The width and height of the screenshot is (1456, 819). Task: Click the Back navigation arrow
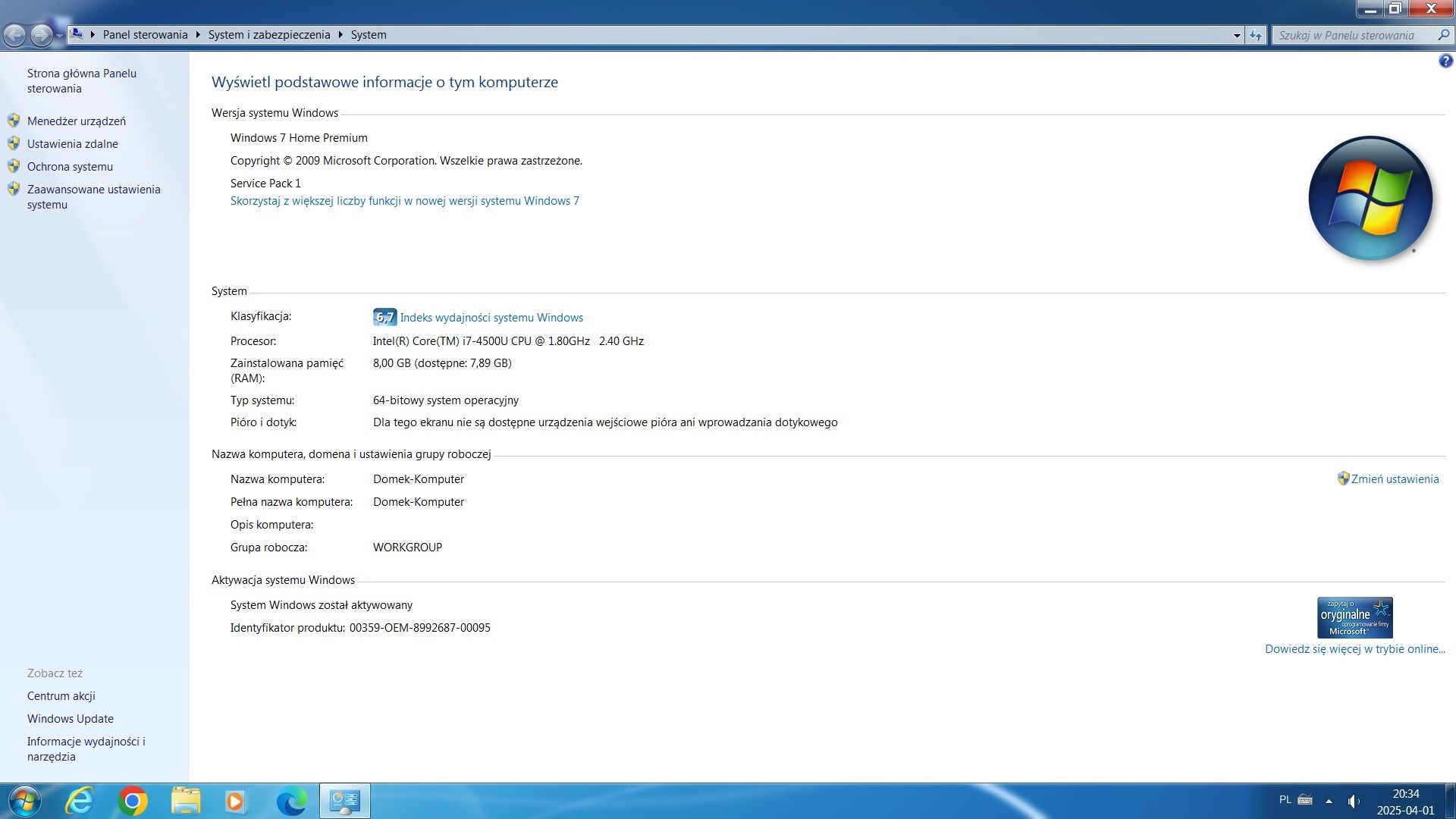(x=14, y=35)
